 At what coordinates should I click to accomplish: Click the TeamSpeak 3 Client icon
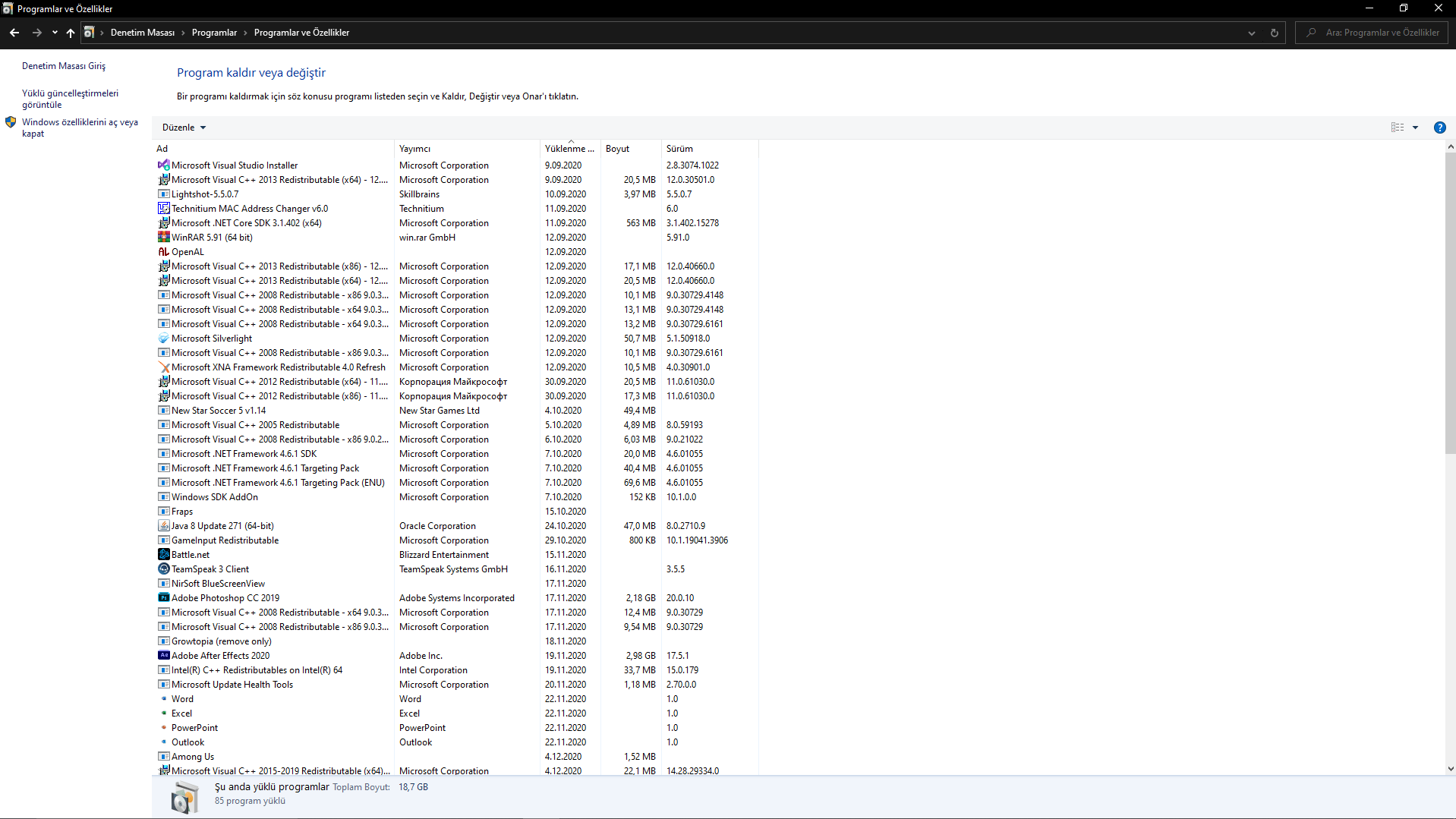[x=163, y=569]
